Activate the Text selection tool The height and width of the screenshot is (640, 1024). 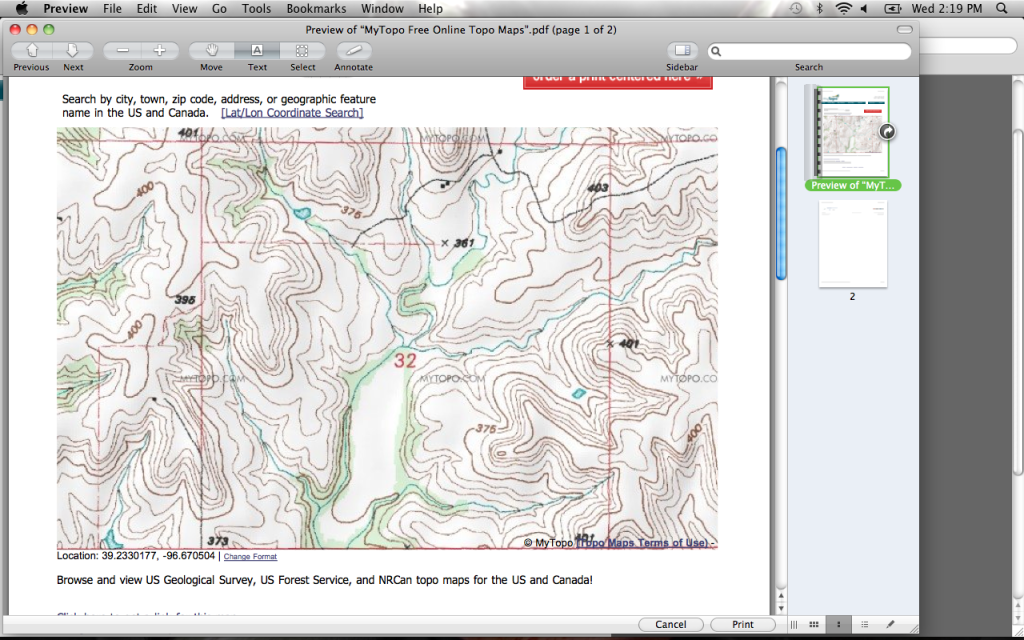257,50
